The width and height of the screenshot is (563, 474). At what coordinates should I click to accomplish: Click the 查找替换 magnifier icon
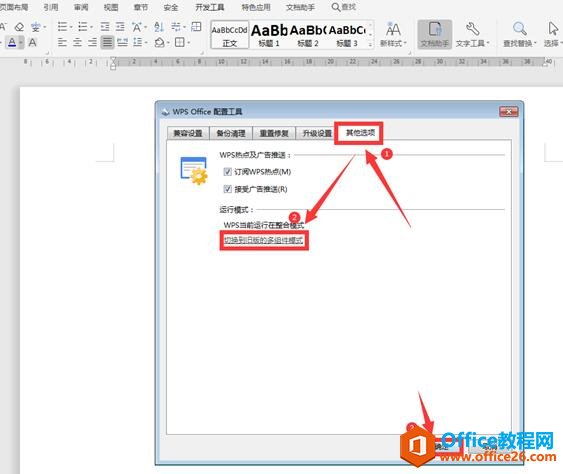(519, 29)
